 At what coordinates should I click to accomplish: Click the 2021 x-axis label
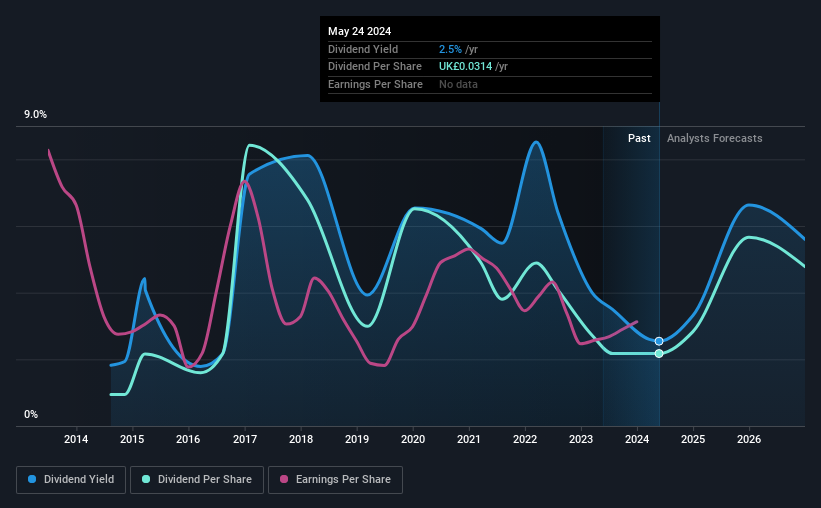click(469, 439)
